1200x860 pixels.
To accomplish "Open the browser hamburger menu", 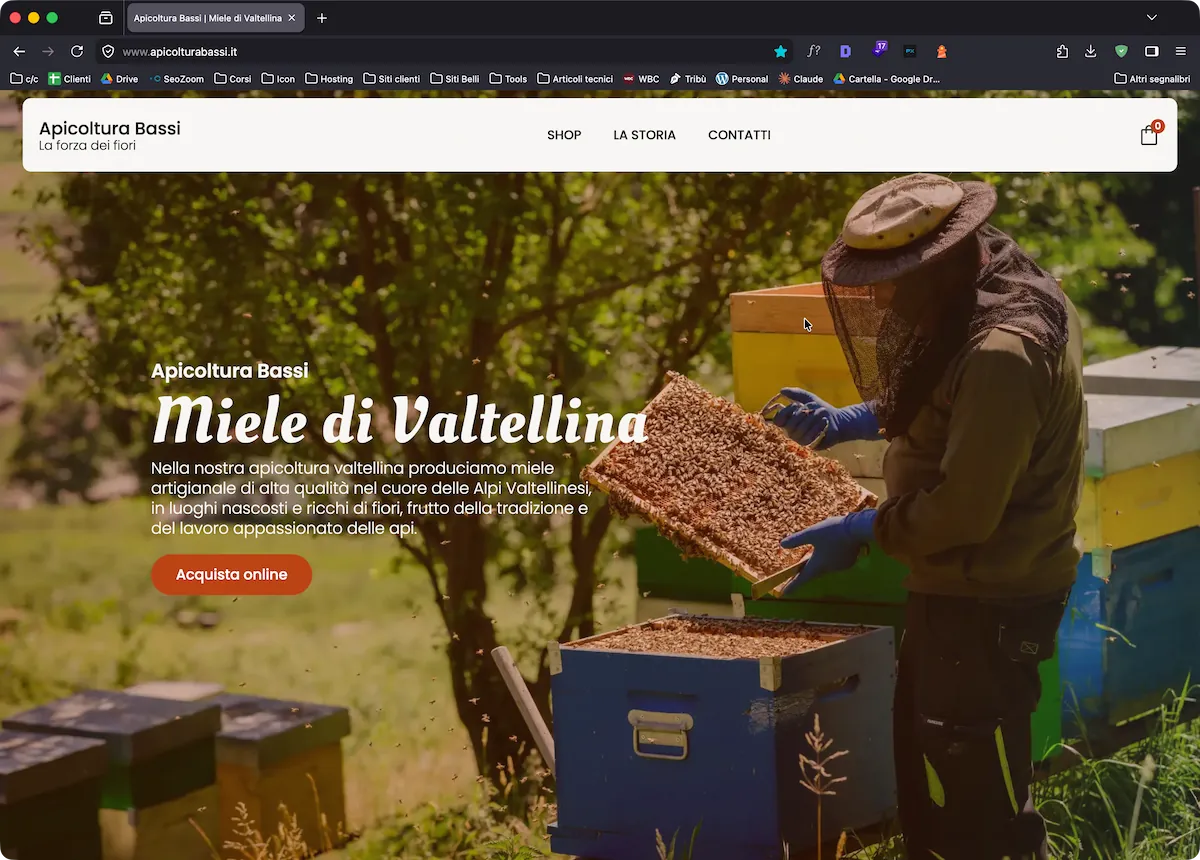I will (1181, 51).
